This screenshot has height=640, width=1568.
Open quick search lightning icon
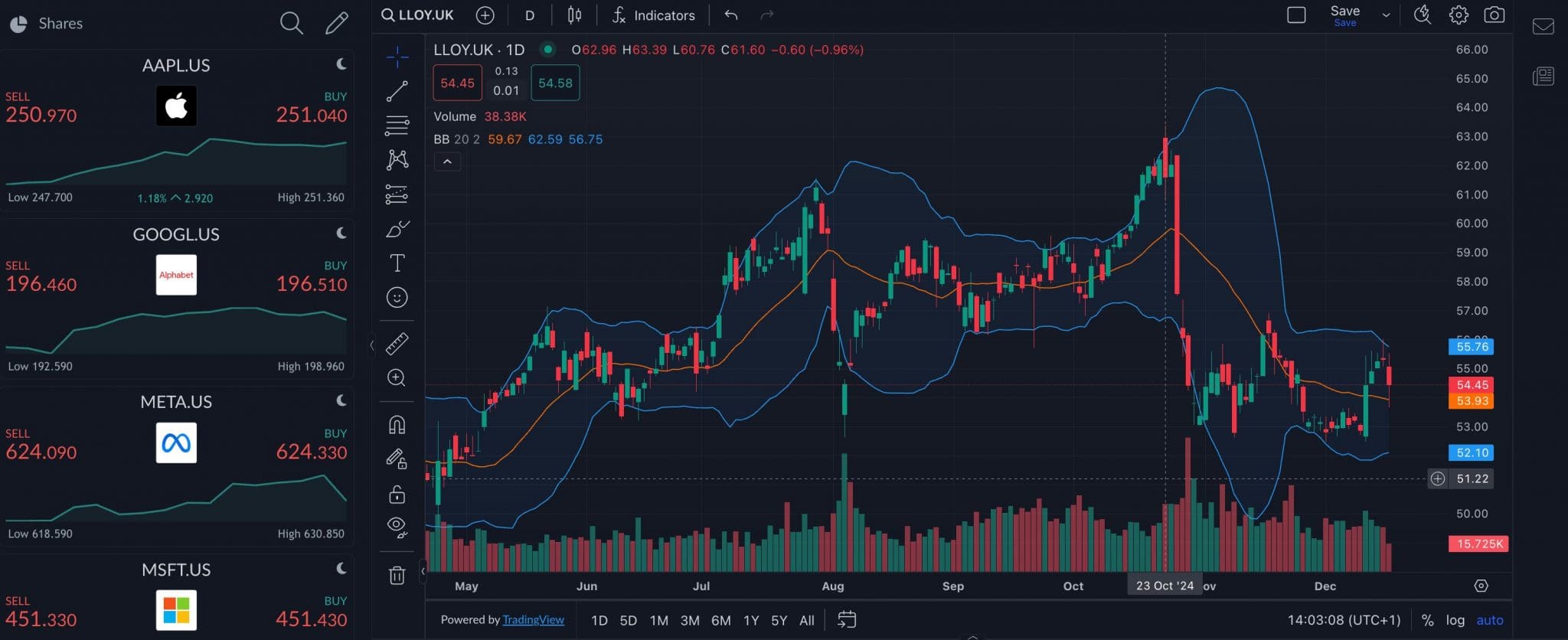(x=1422, y=15)
